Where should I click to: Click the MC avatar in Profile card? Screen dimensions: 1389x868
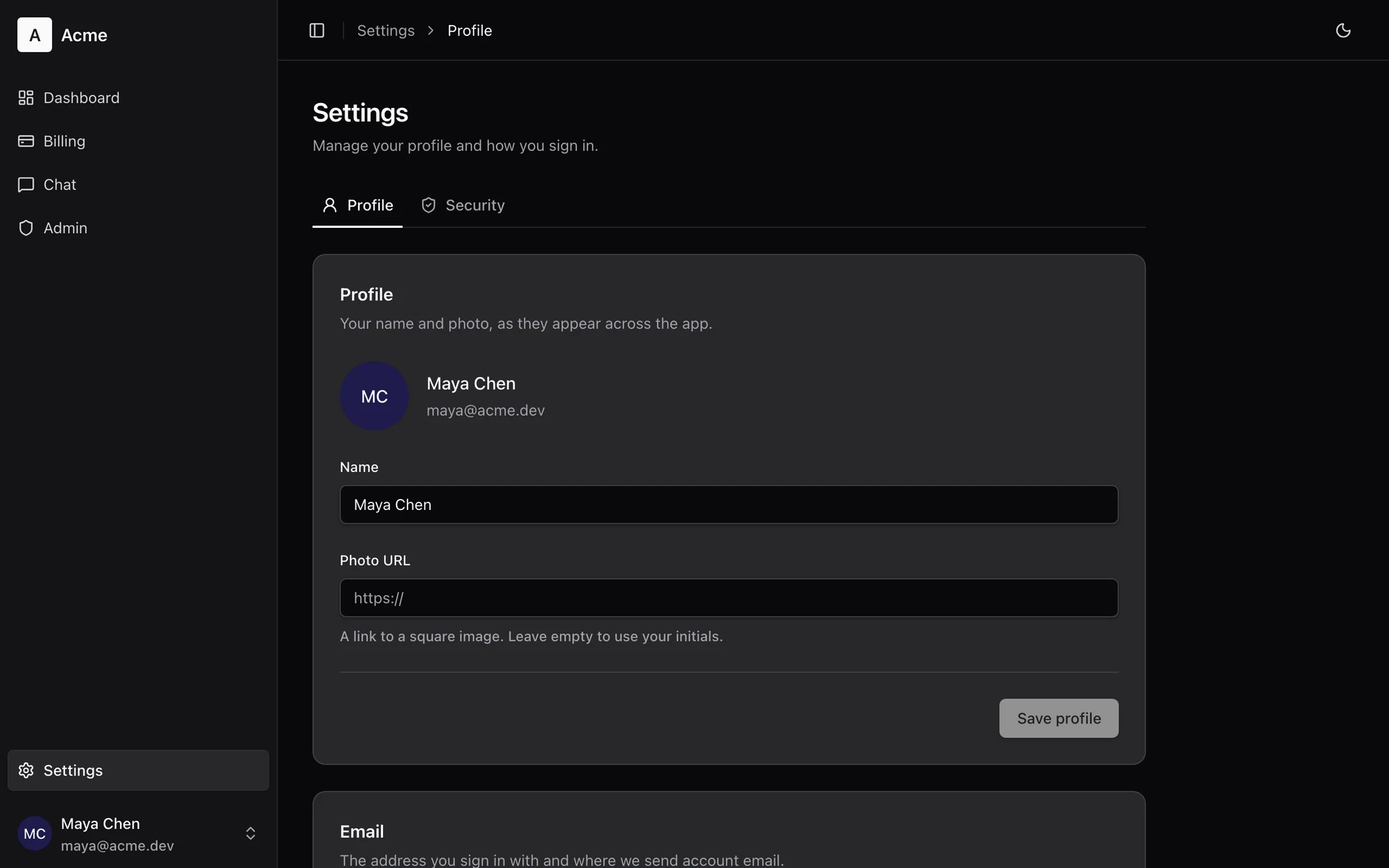[x=374, y=396]
